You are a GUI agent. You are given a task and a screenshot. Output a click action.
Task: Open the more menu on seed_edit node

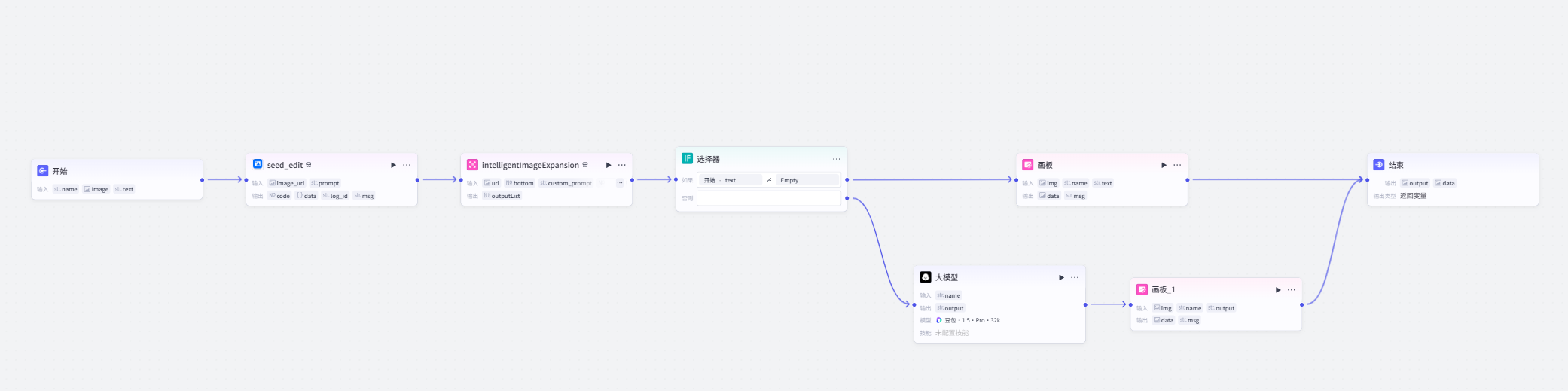click(407, 165)
